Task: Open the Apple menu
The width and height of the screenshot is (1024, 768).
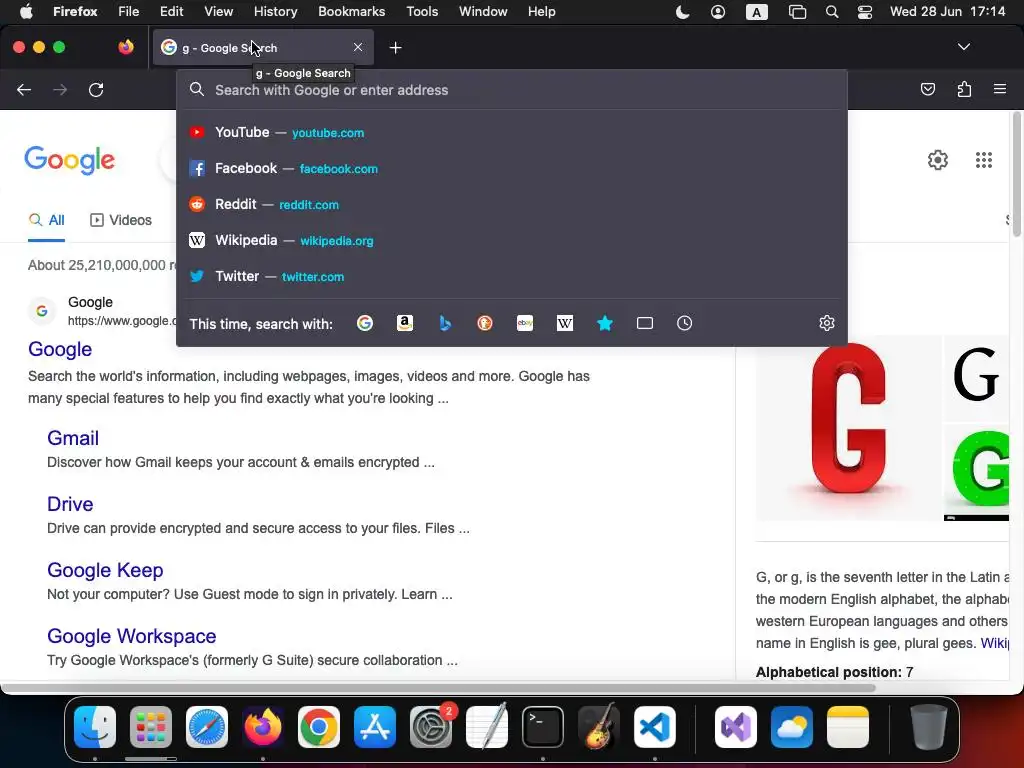Action: point(26,12)
